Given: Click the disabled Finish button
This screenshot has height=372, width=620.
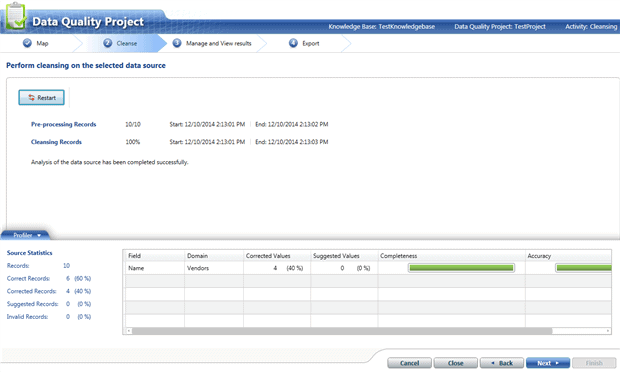Looking at the screenshot, I should coord(594,363).
